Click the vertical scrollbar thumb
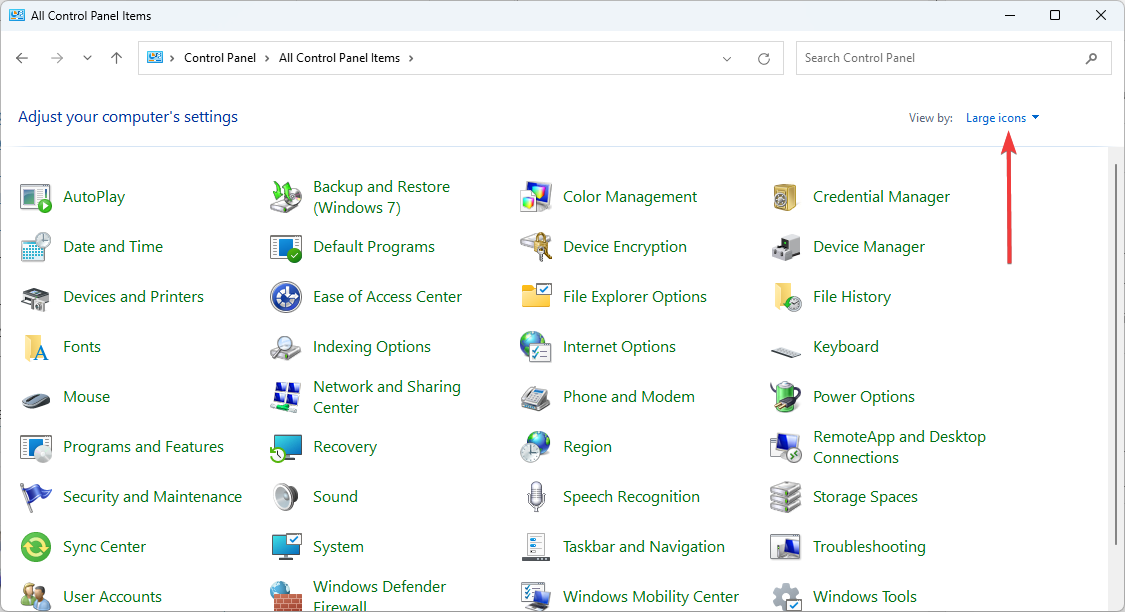Image resolution: width=1125 pixels, height=612 pixels. [x=1116, y=353]
